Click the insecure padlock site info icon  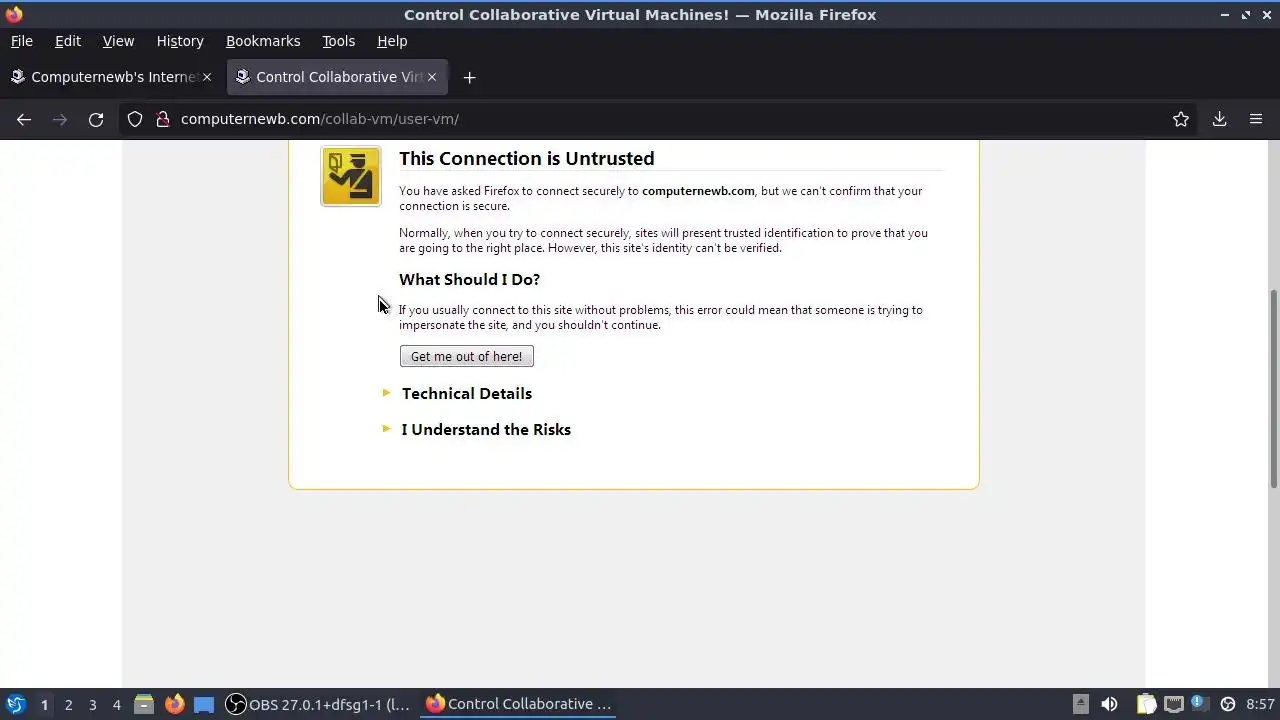click(x=162, y=119)
